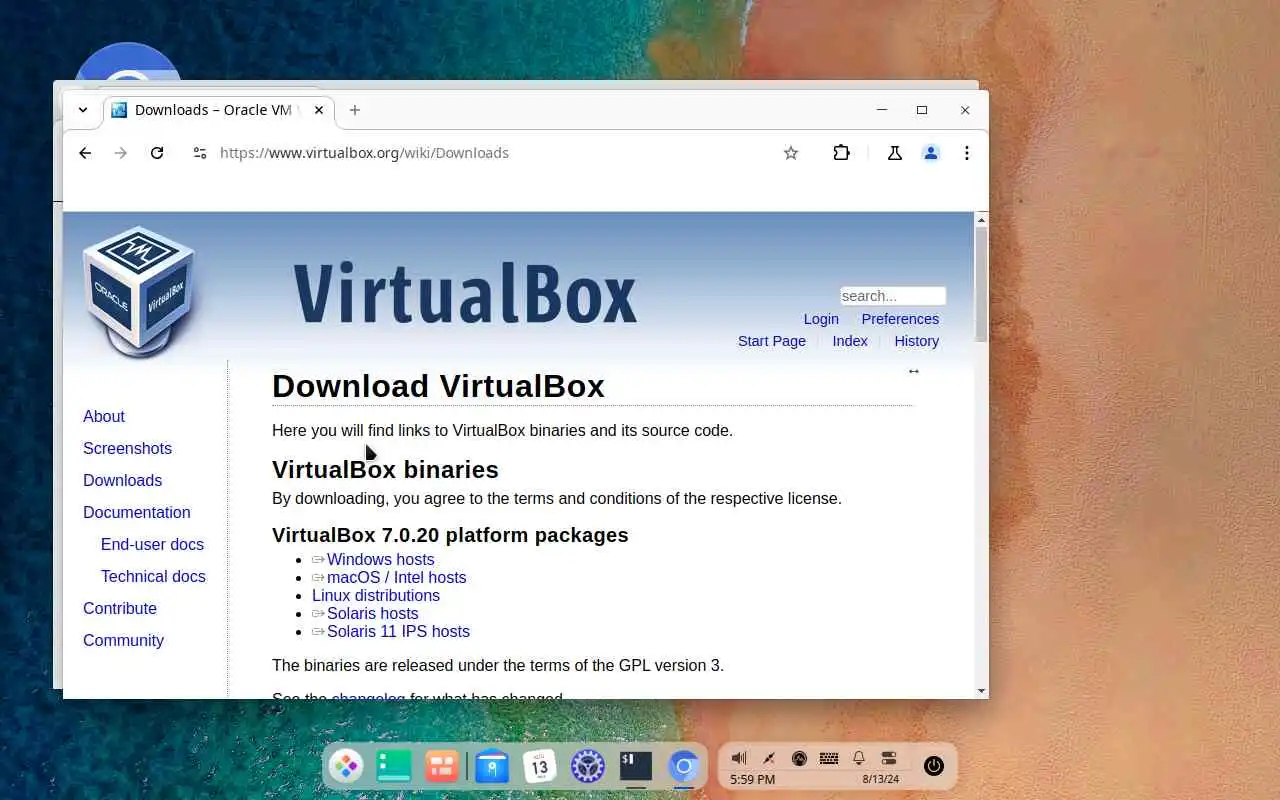Open the on-screen keyboard tray icon
Screen dimensions: 1280x800
tap(829, 758)
